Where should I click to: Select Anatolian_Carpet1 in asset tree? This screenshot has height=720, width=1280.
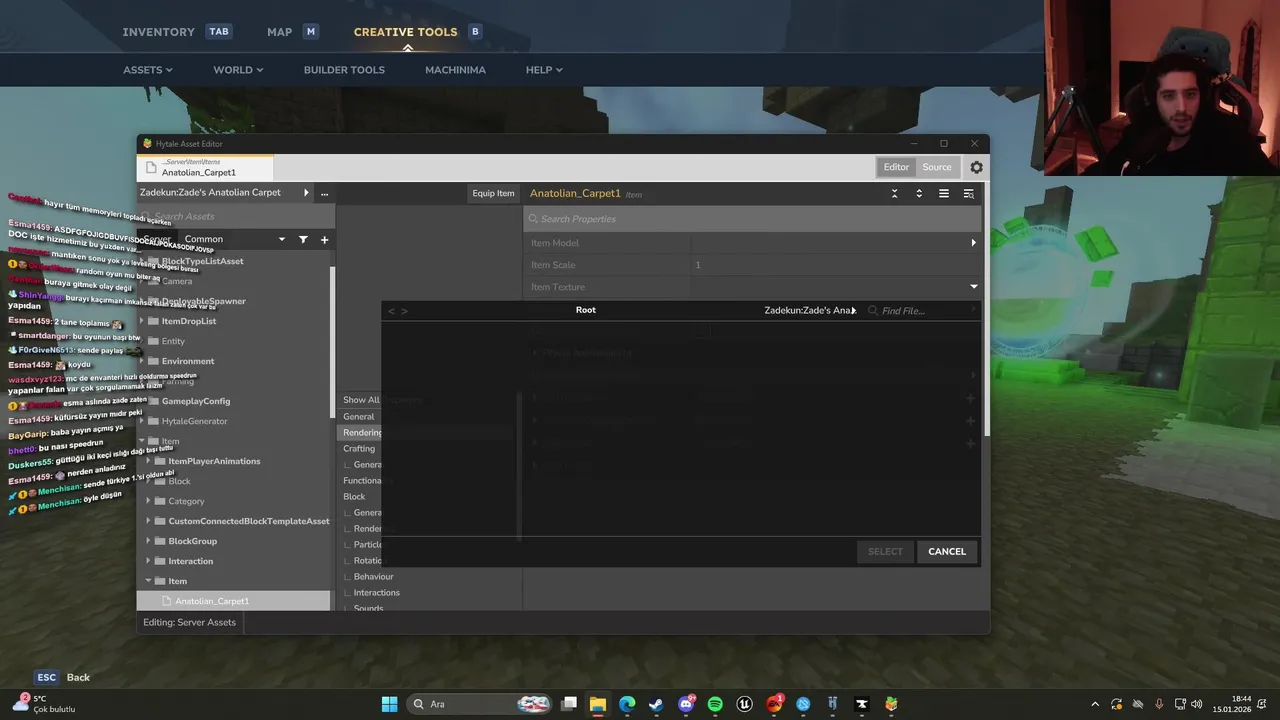[233, 601]
